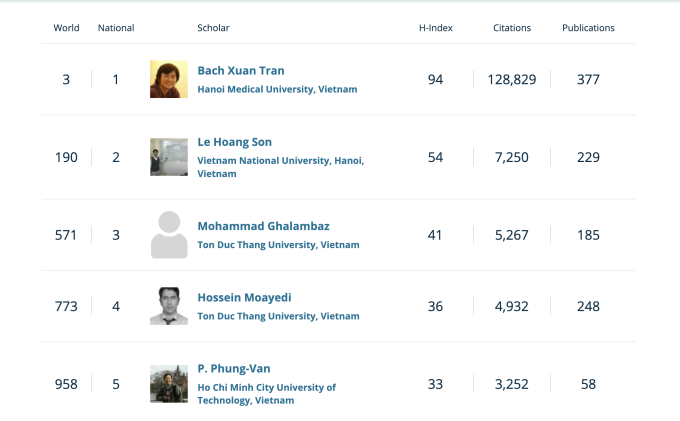
Task: Click Le Hoang Son's profile photo
Action: (168, 157)
